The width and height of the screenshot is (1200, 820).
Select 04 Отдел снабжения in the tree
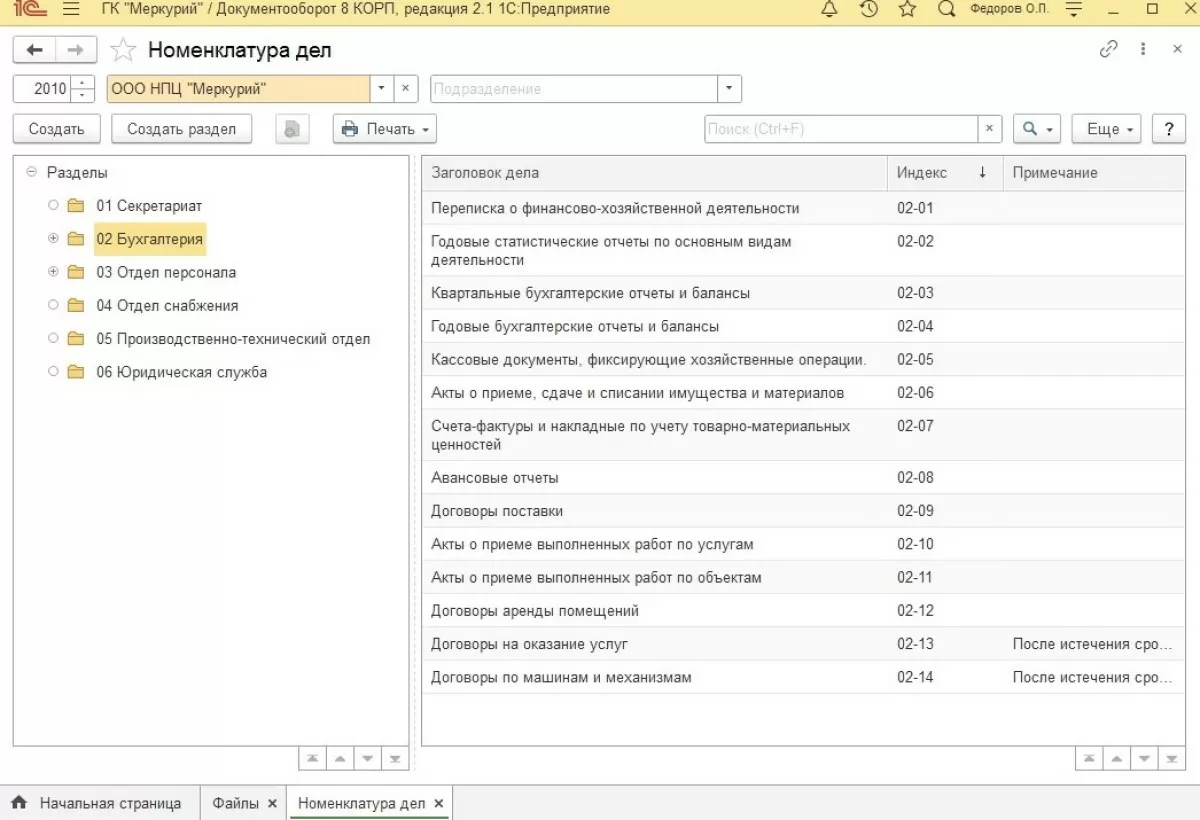point(167,306)
